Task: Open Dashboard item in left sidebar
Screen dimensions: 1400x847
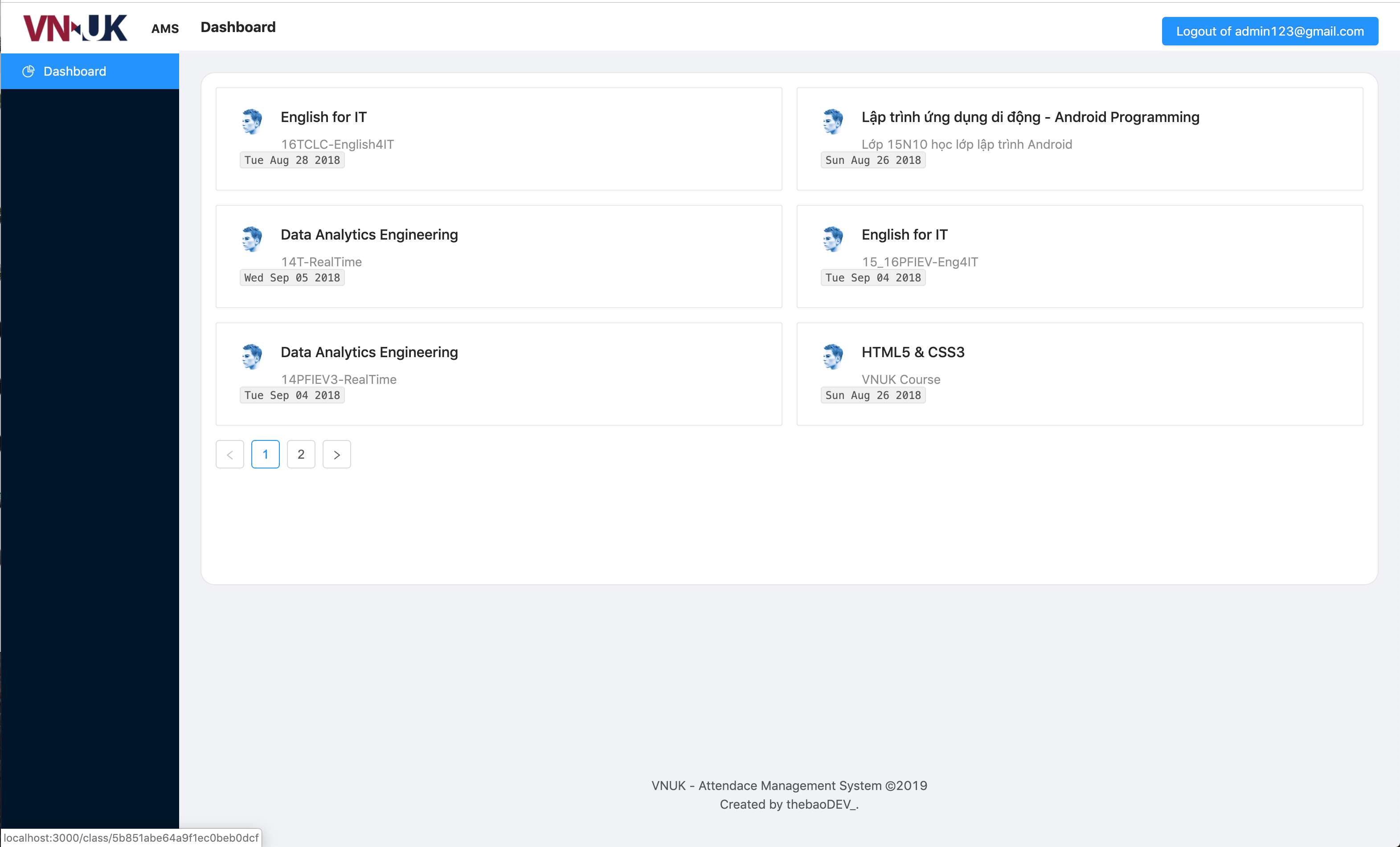Action: (x=74, y=72)
